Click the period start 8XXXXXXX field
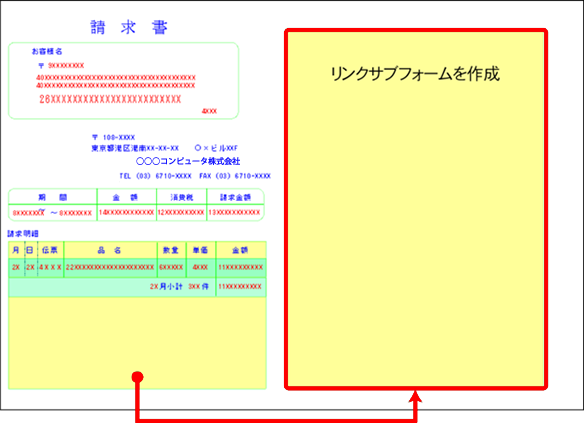The width and height of the screenshot is (584, 423). pos(29,213)
